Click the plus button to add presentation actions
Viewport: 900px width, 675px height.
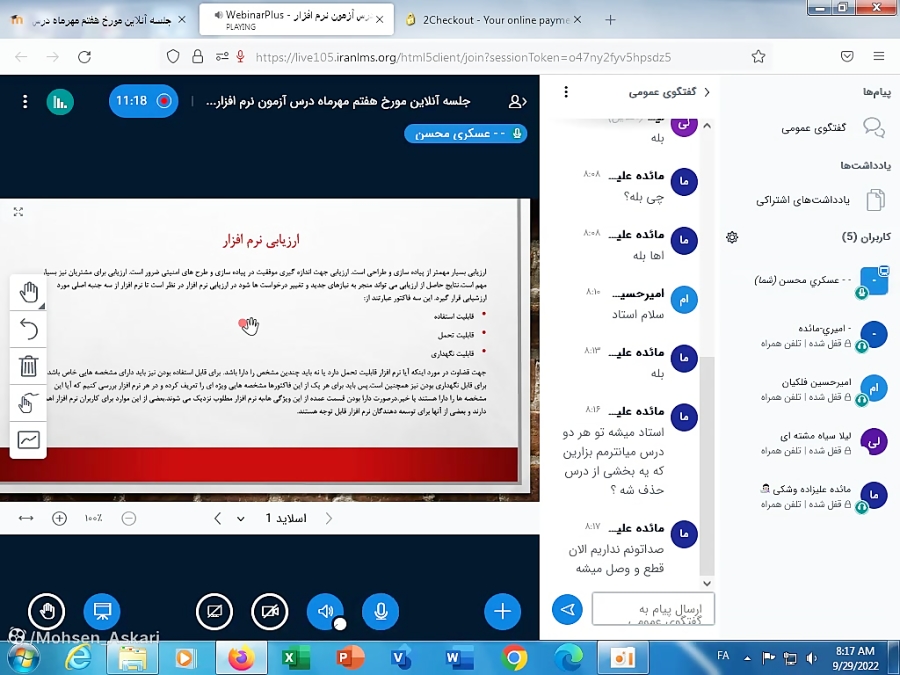[x=502, y=611]
